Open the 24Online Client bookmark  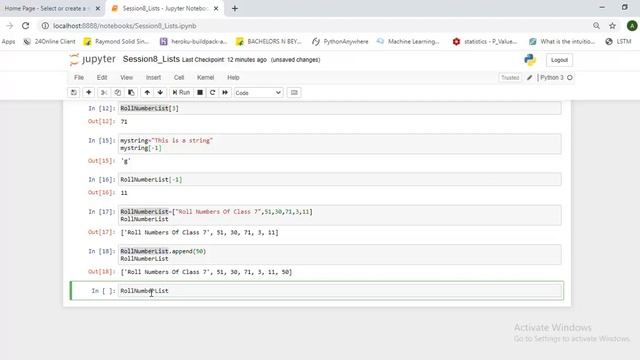(x=49, y=42)
